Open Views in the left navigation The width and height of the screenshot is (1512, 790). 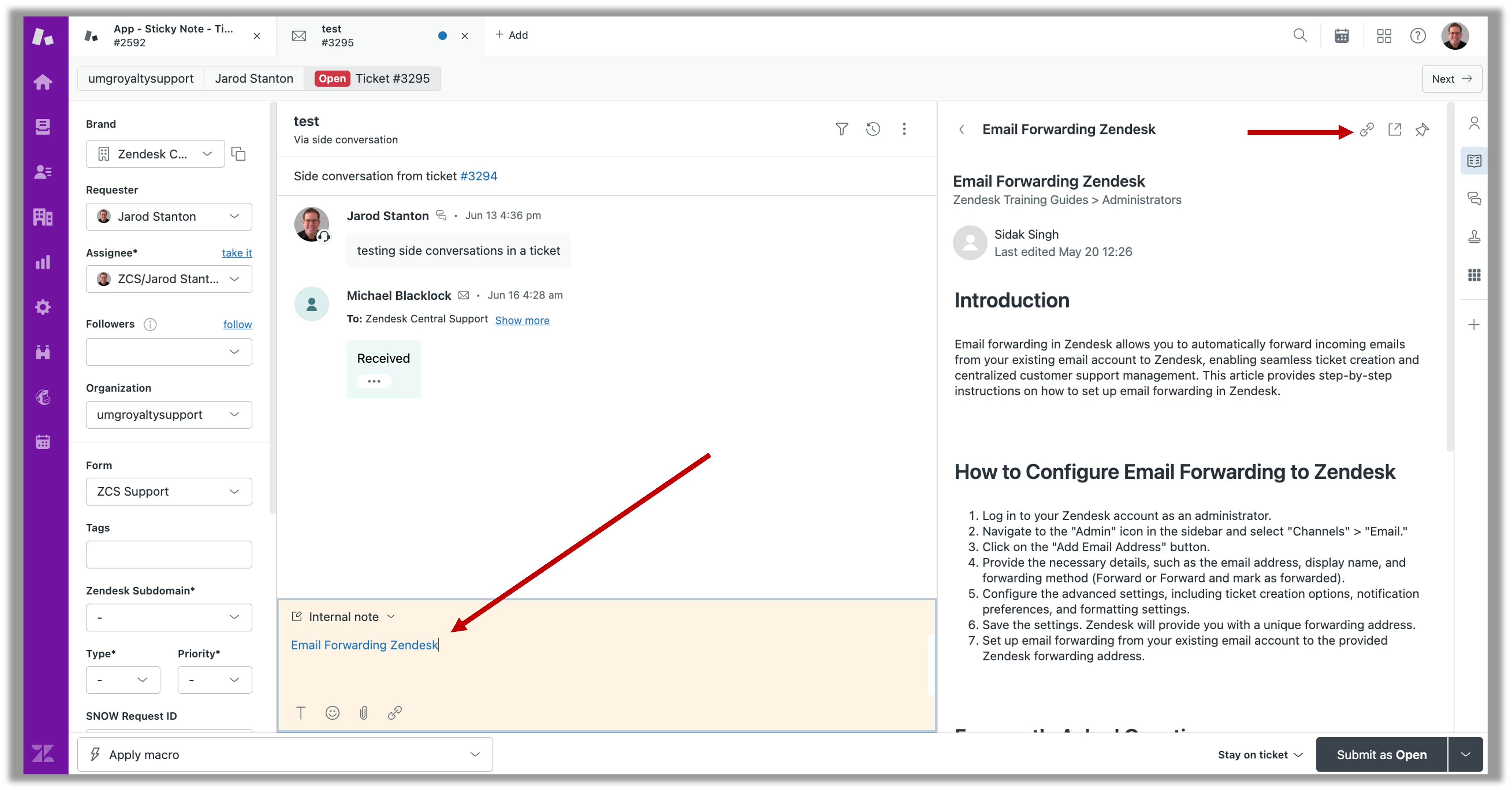[x=42, y=126]
